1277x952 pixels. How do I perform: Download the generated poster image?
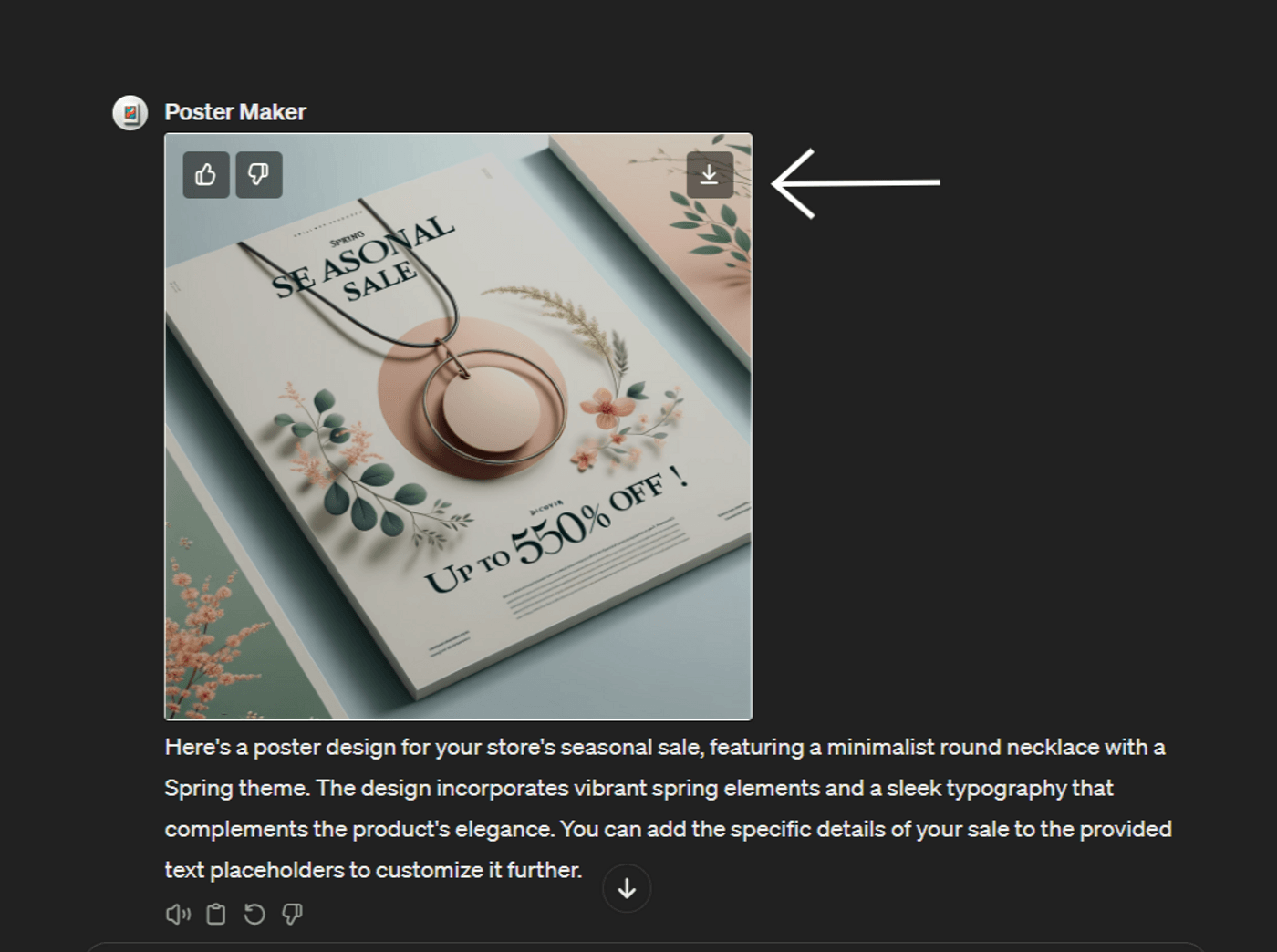tap(710, 174)
